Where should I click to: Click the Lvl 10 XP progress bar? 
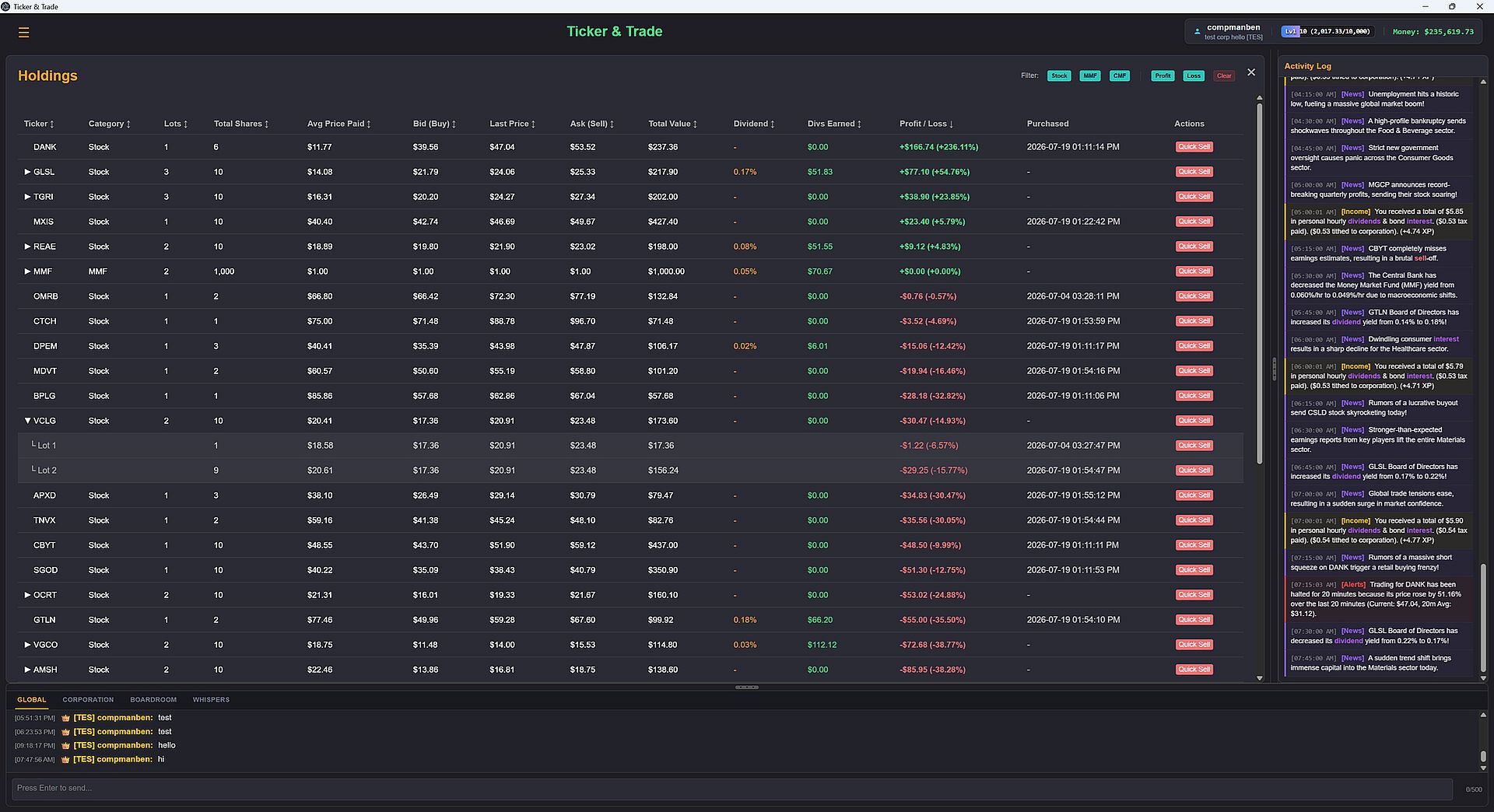[x=1327, y=32]
